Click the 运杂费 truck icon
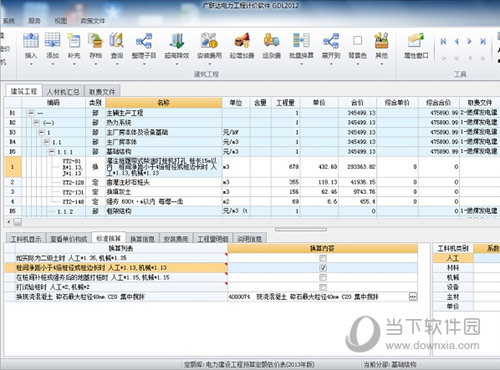 tap(272, 41)
